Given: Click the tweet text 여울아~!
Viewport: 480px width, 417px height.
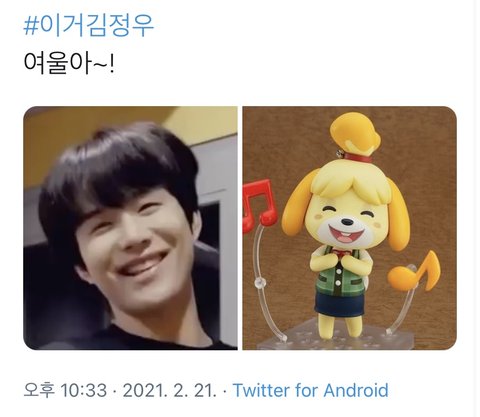Looking at the screenshot, I should (x=69, y=63).
